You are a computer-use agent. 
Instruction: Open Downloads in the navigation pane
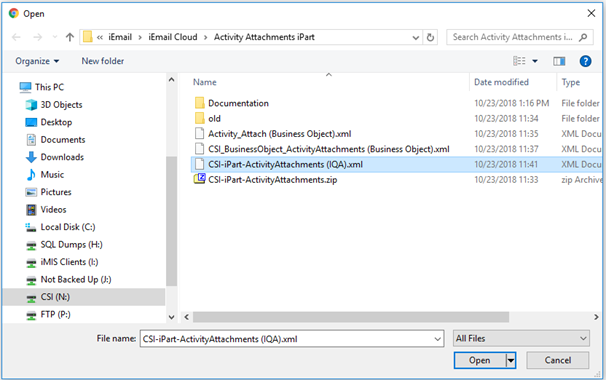tap(62, 157)
